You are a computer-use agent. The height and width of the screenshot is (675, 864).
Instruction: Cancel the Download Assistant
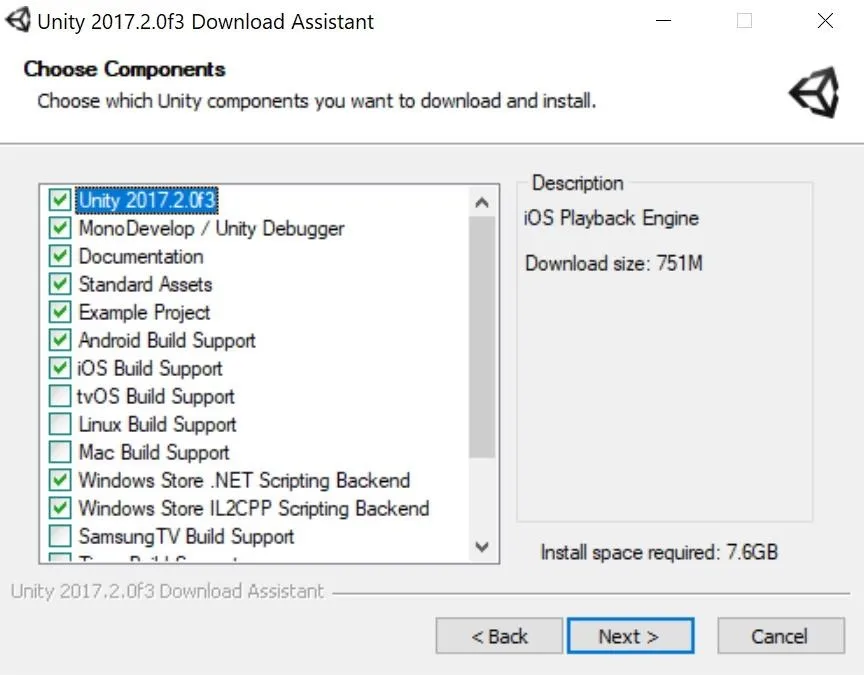[781, 636]
